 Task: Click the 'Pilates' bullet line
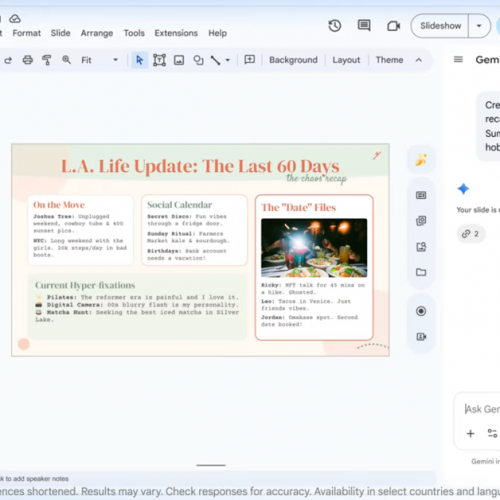pos(137,297)
